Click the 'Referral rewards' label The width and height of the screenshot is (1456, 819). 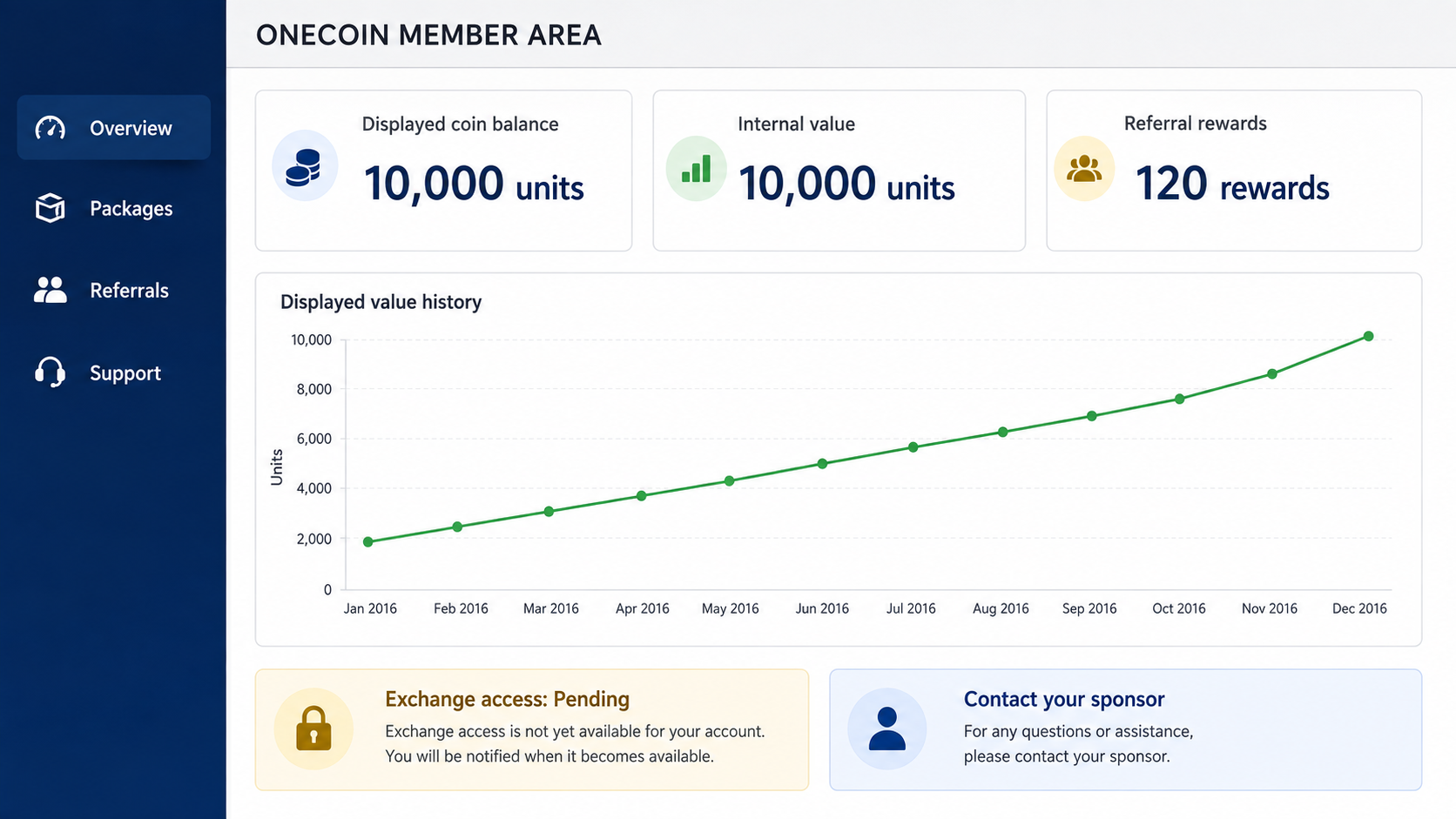tap(1195, 123)
